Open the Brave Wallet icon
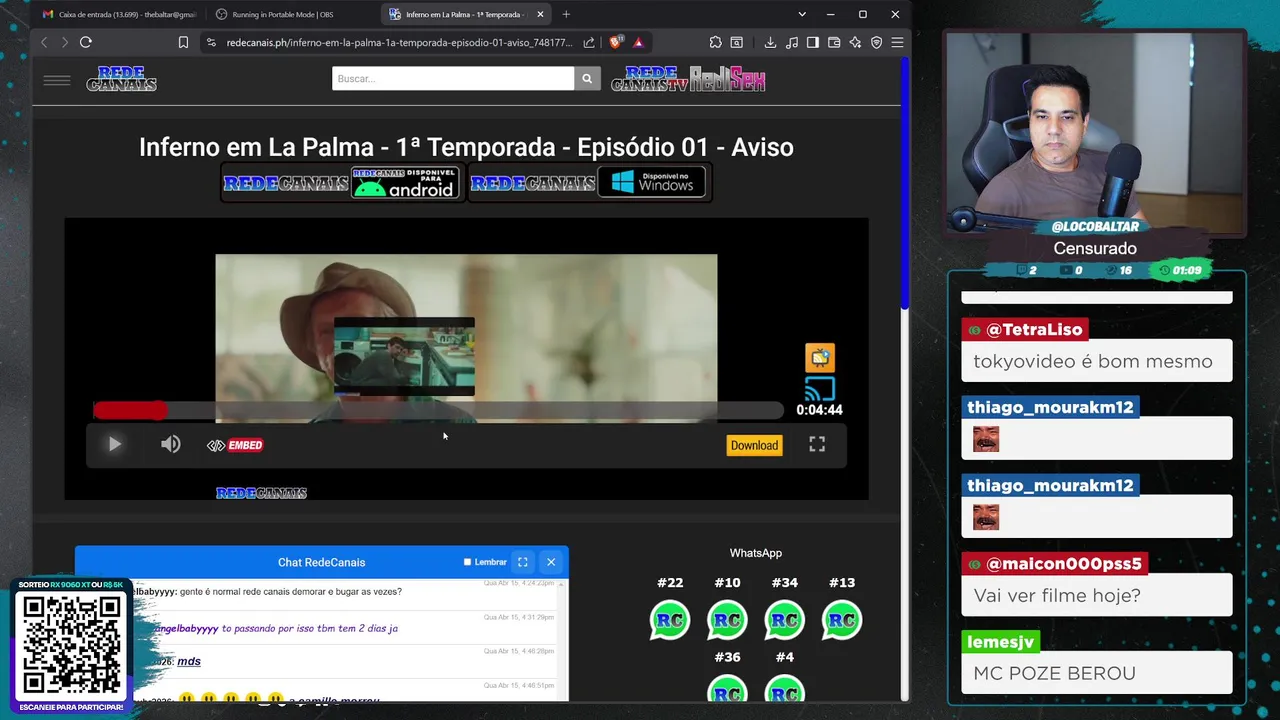 click(834, 42)
